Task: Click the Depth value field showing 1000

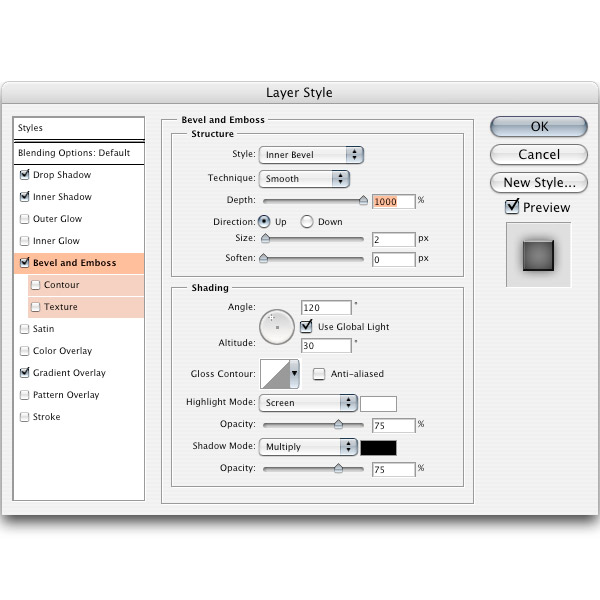Action: 394,202
